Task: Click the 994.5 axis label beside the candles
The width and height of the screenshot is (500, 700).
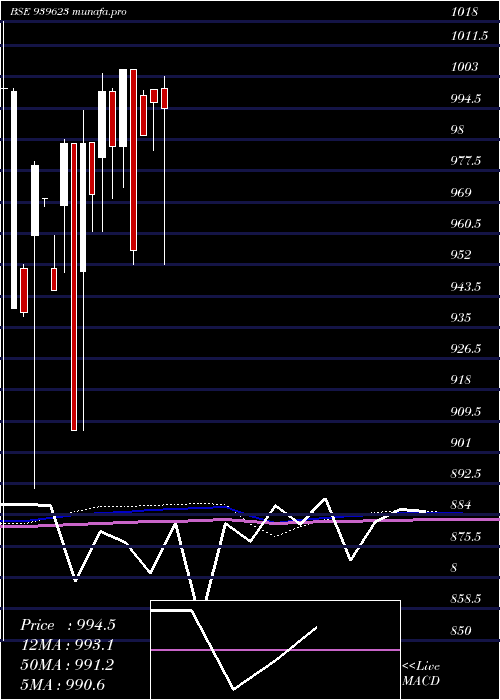Action: (466, 99)
